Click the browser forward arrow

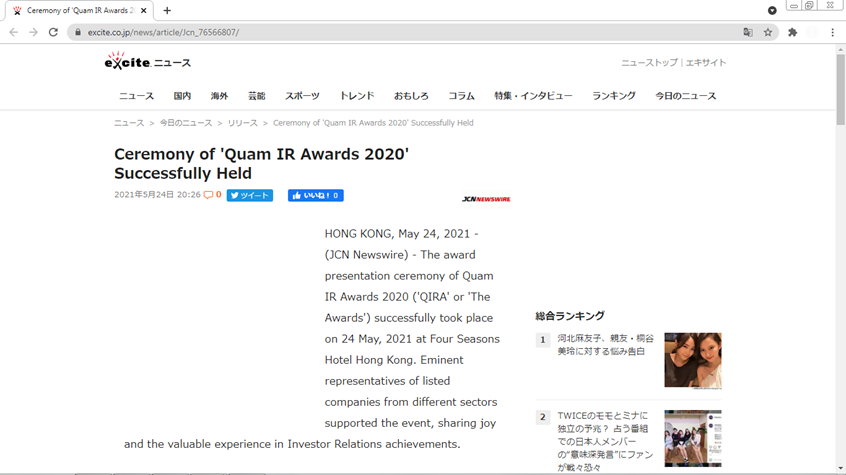point(33,32)
